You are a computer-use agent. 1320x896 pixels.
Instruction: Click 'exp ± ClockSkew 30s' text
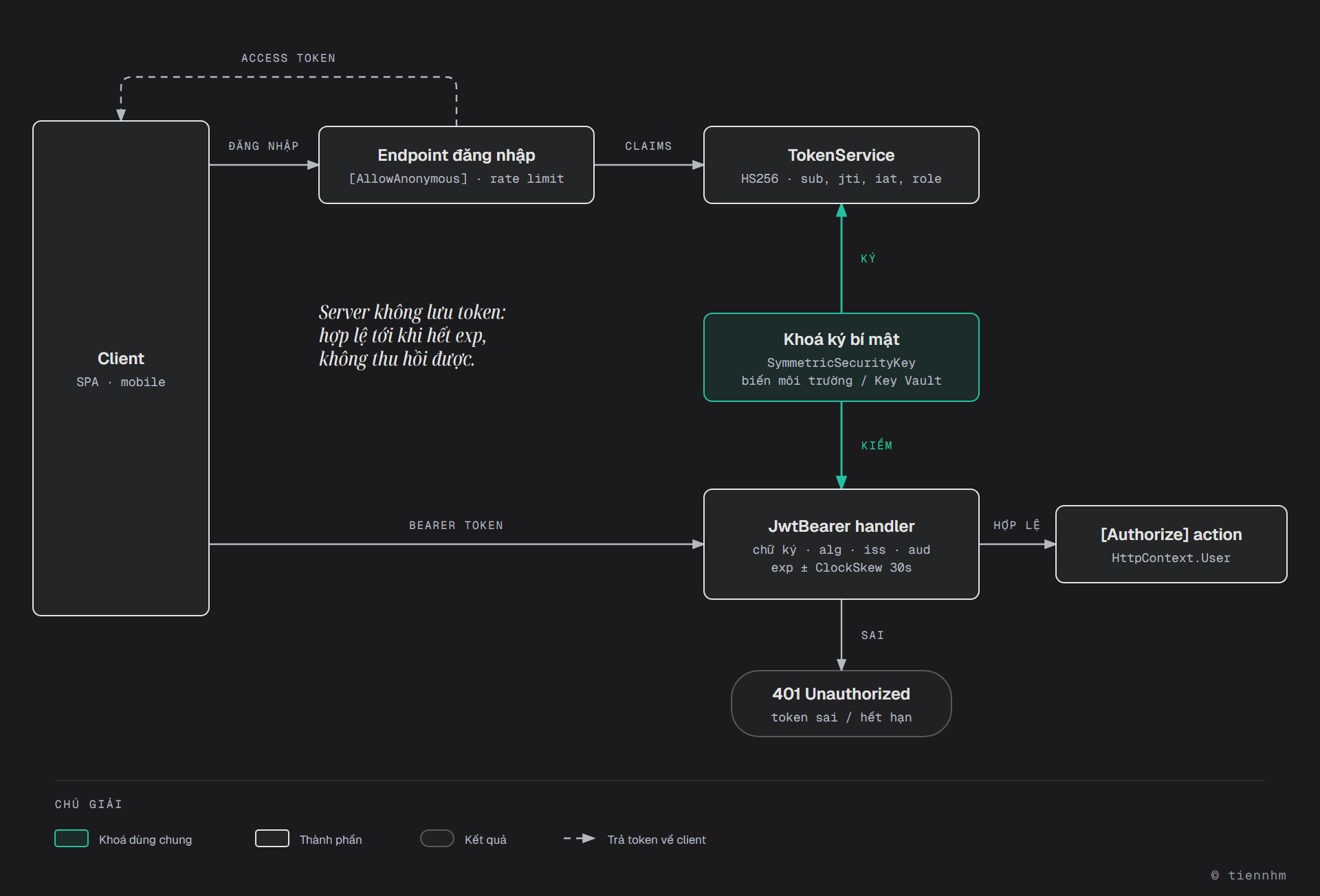click(x=841, y=568)
